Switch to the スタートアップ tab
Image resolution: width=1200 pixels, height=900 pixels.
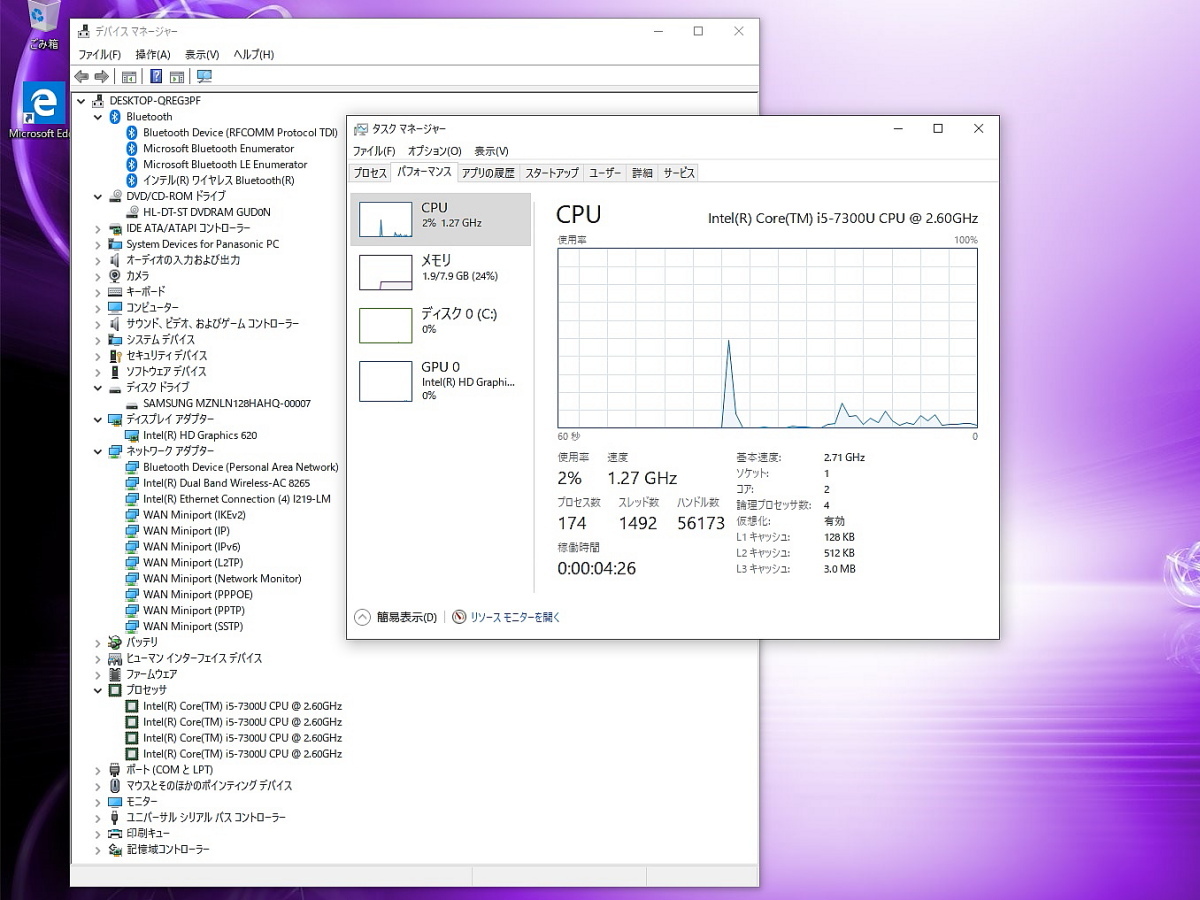552,173
